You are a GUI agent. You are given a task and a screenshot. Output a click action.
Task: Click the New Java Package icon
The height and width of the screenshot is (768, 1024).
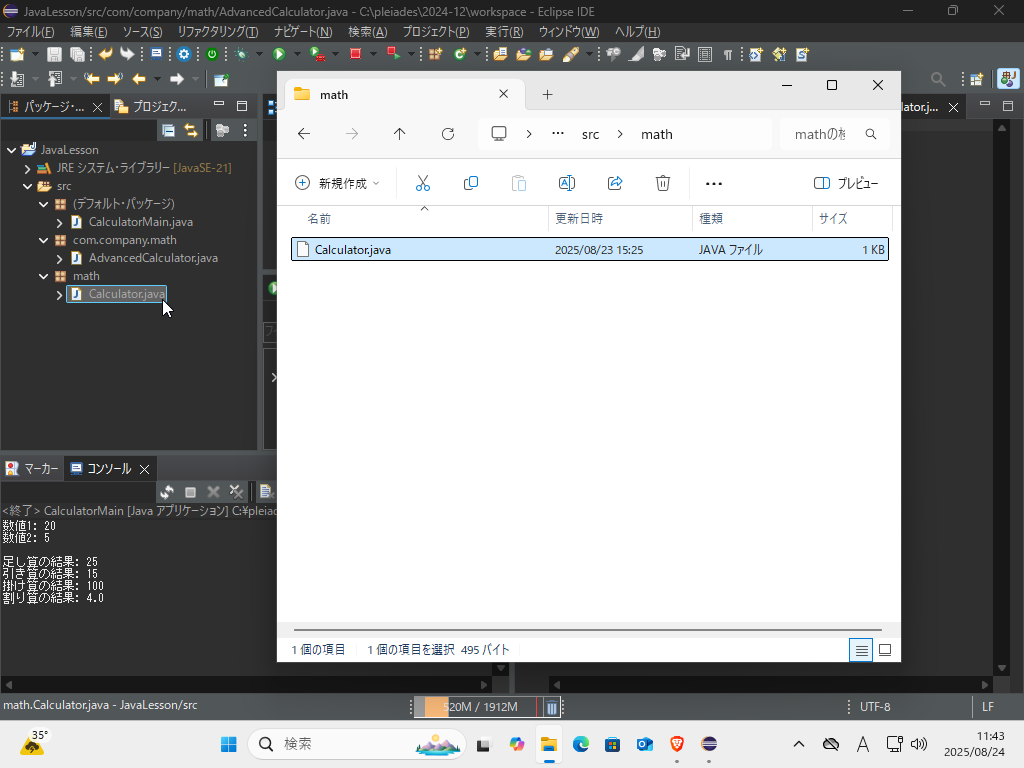(435, 55)
